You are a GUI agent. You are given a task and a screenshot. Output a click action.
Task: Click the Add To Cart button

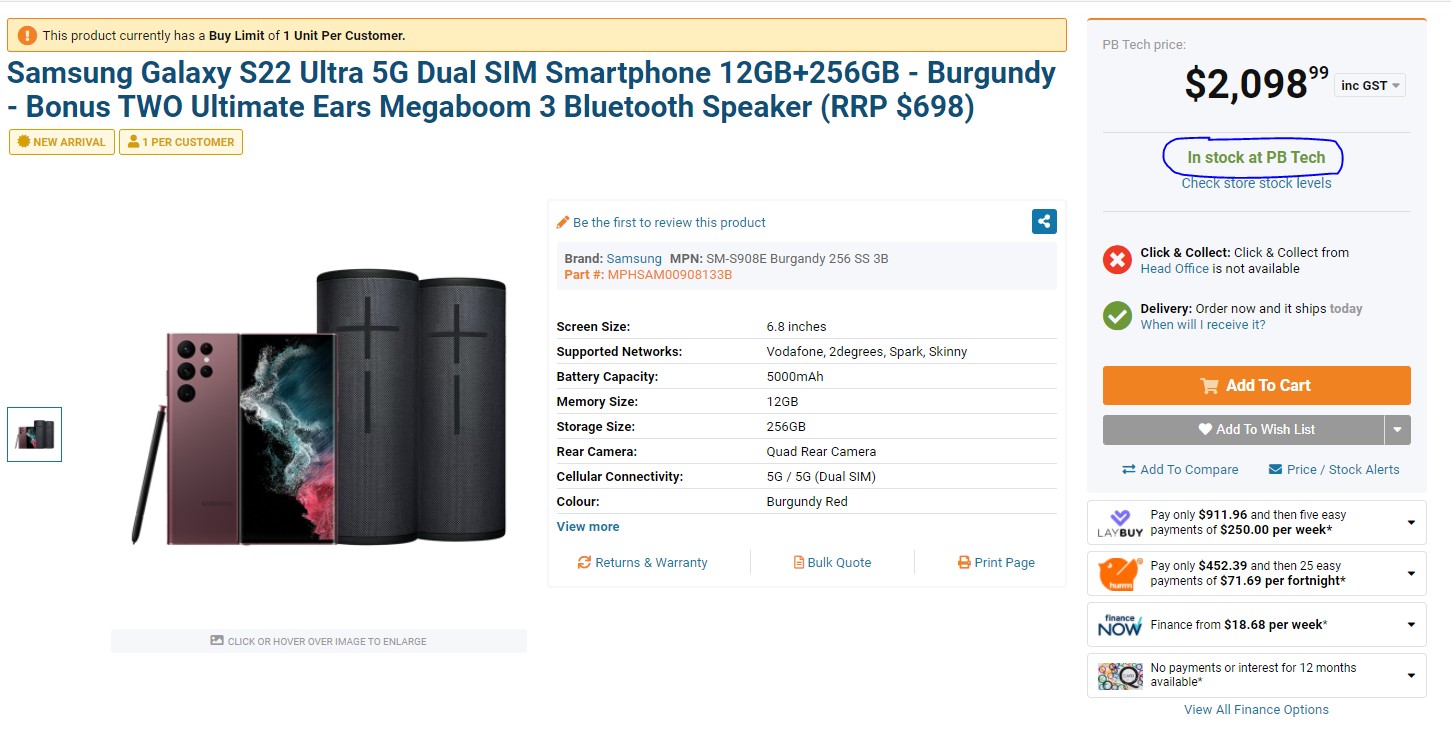1256,386
